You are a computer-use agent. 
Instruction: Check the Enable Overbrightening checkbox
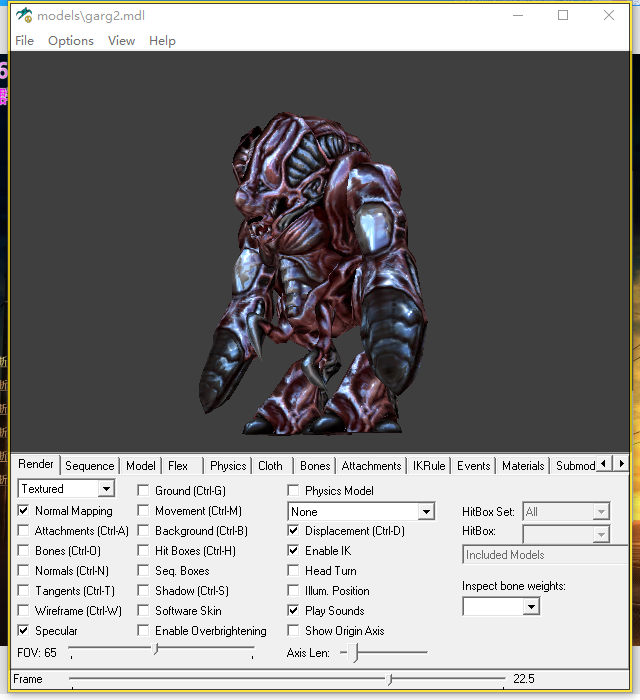coord(143,630)
